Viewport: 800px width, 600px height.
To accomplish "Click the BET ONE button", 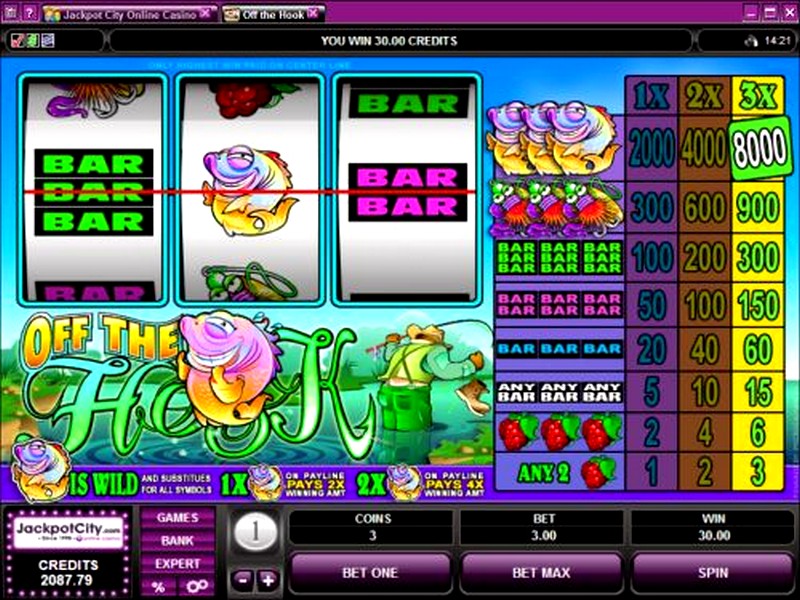I will (x=370, y=573).
